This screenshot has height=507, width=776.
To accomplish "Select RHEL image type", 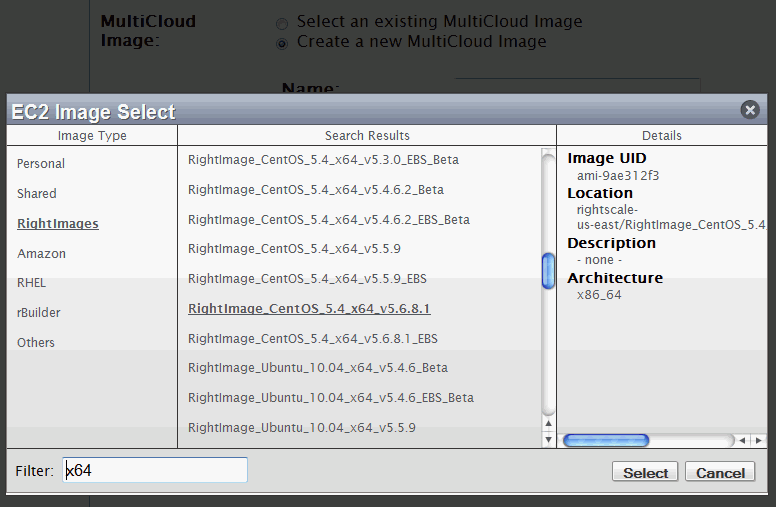I will pyautogui.click(x=31, y=283).
